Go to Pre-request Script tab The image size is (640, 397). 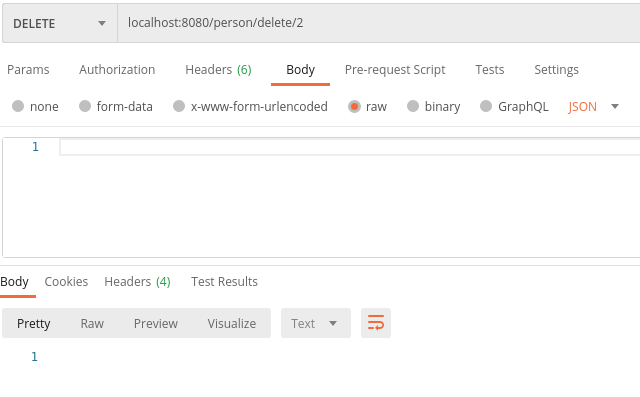point(395,70)
